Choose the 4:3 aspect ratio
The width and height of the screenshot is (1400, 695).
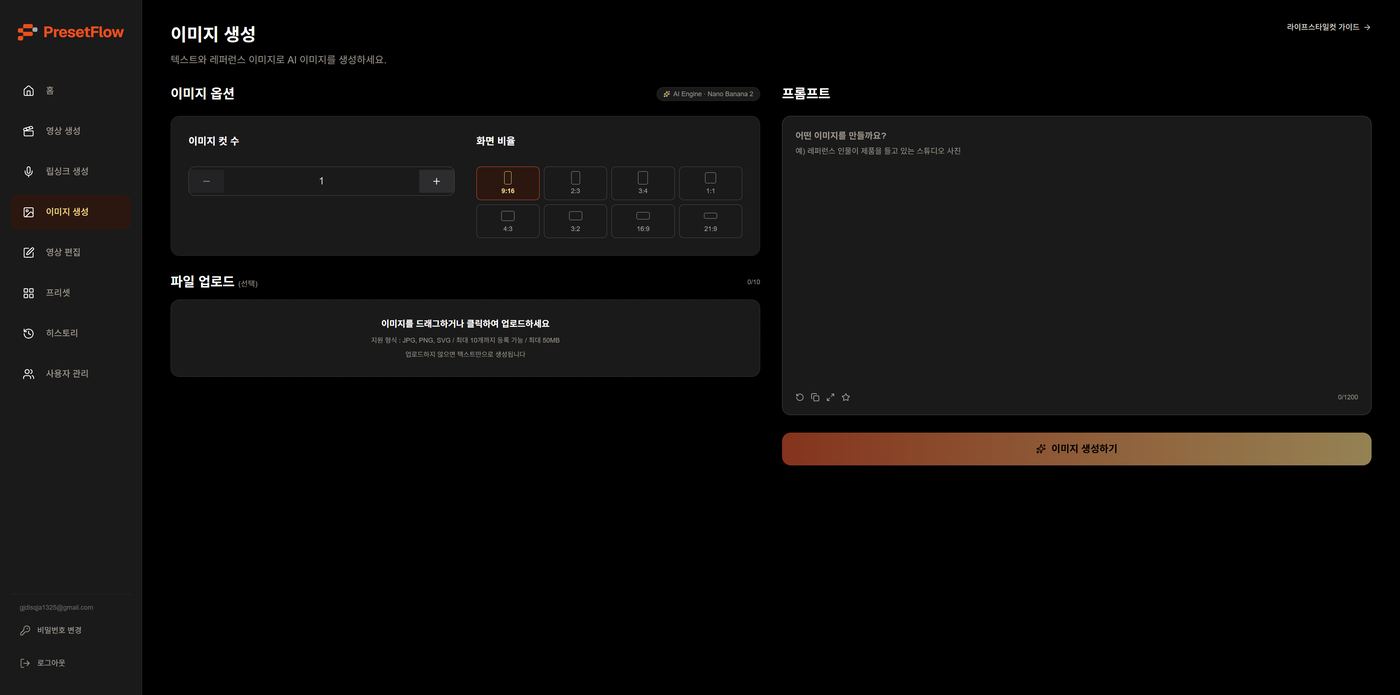[x=508, y=221]
